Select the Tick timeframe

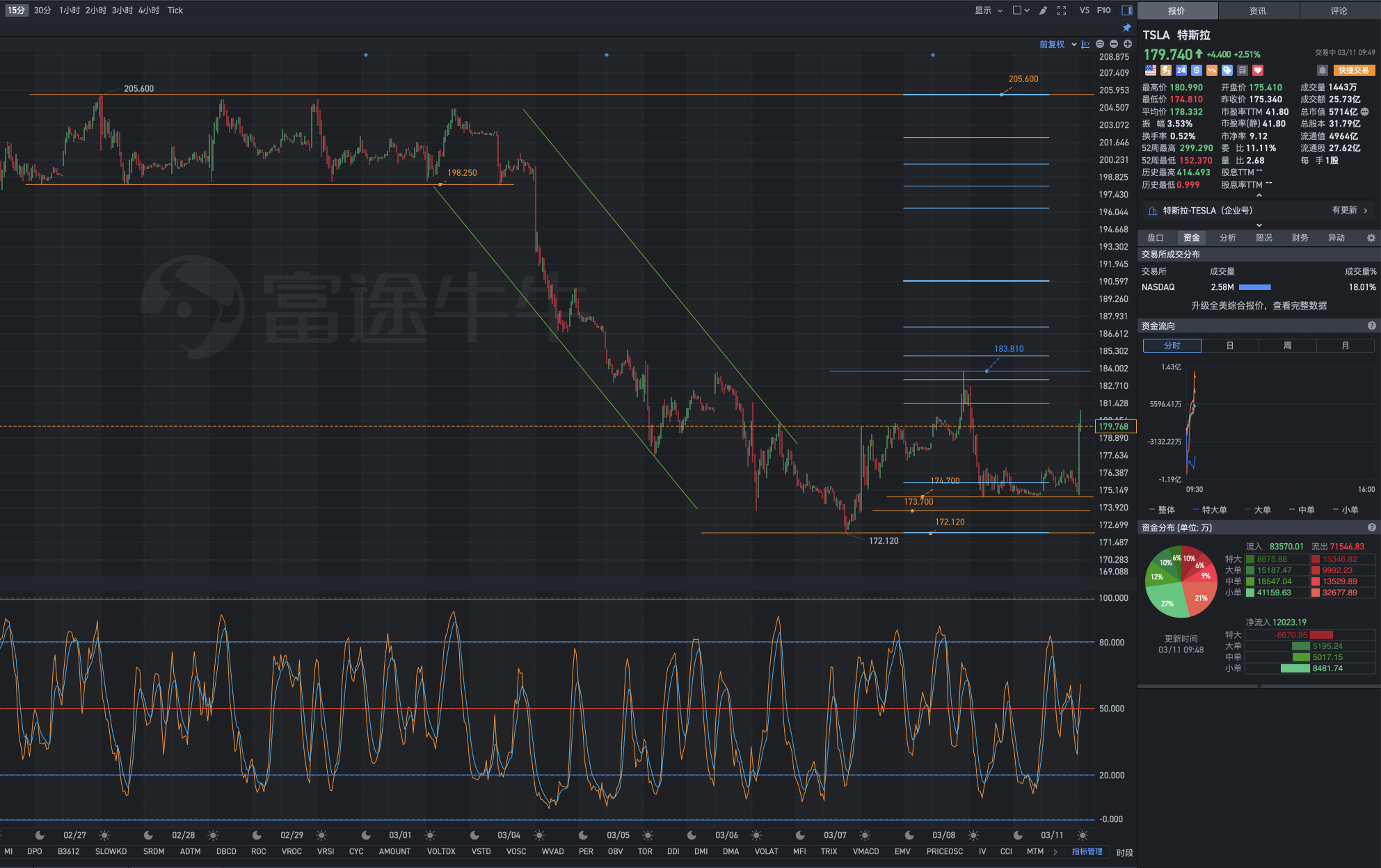(175, 10)
